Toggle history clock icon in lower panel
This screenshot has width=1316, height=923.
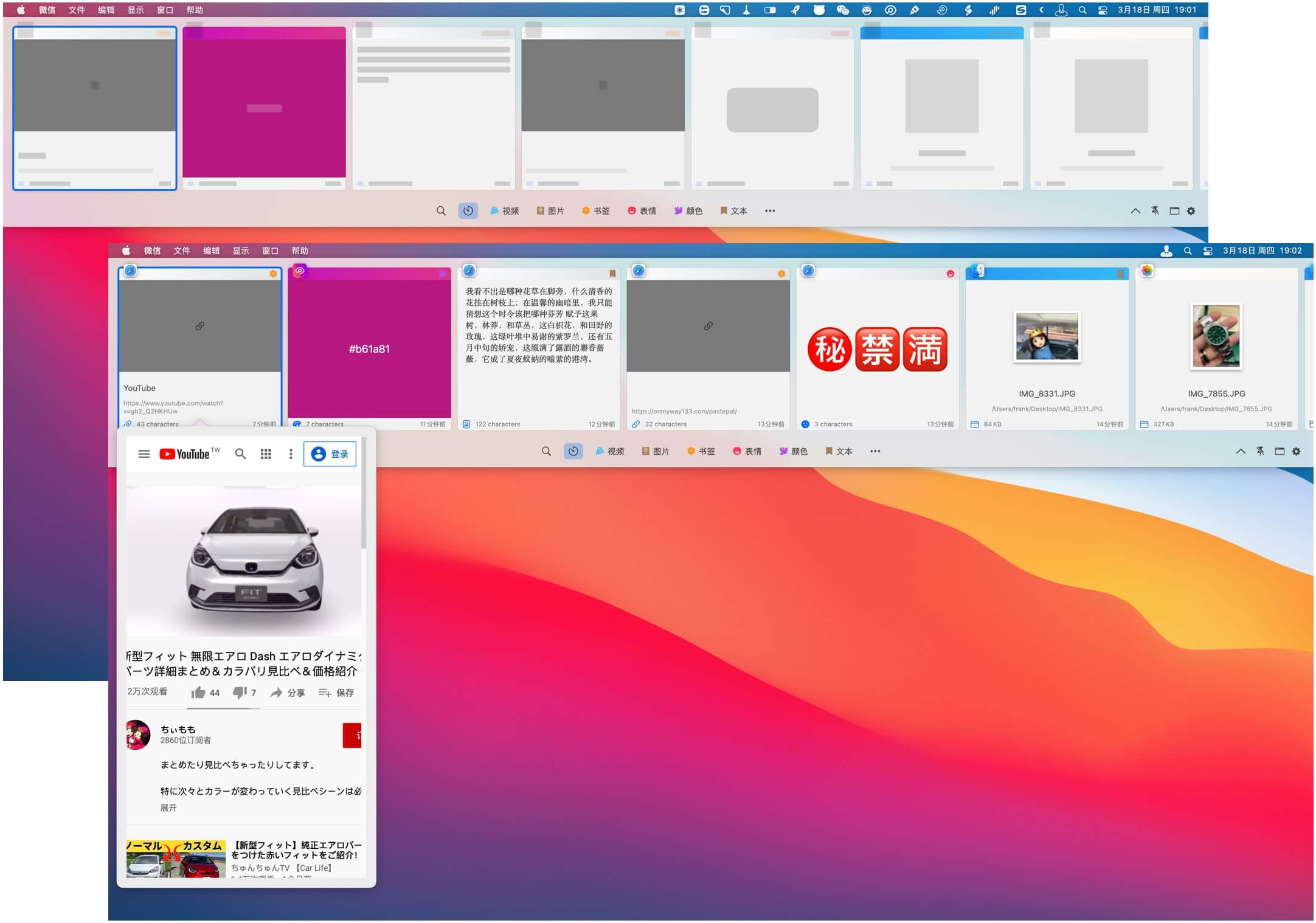[x=573, y=451]
